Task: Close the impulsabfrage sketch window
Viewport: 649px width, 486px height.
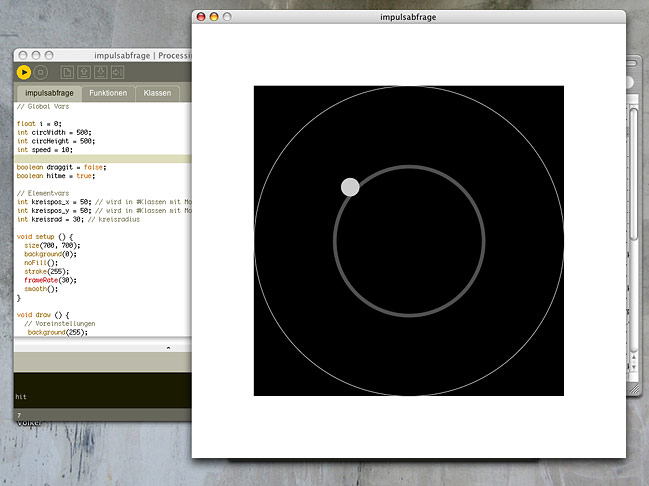Action: [200, 17]
